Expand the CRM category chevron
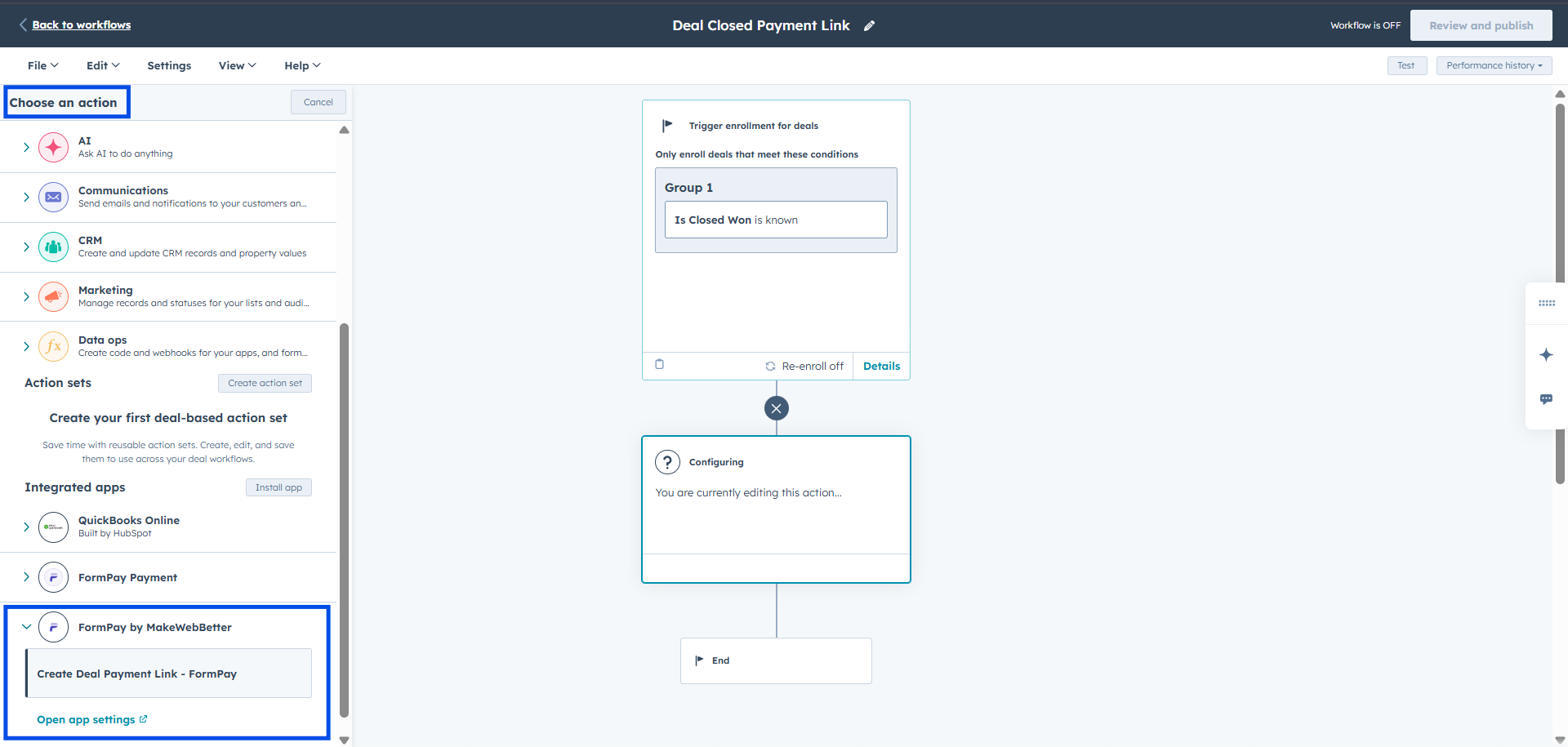Image resolution: width=1568 pixels, height=747 pixels. point(26,247)
